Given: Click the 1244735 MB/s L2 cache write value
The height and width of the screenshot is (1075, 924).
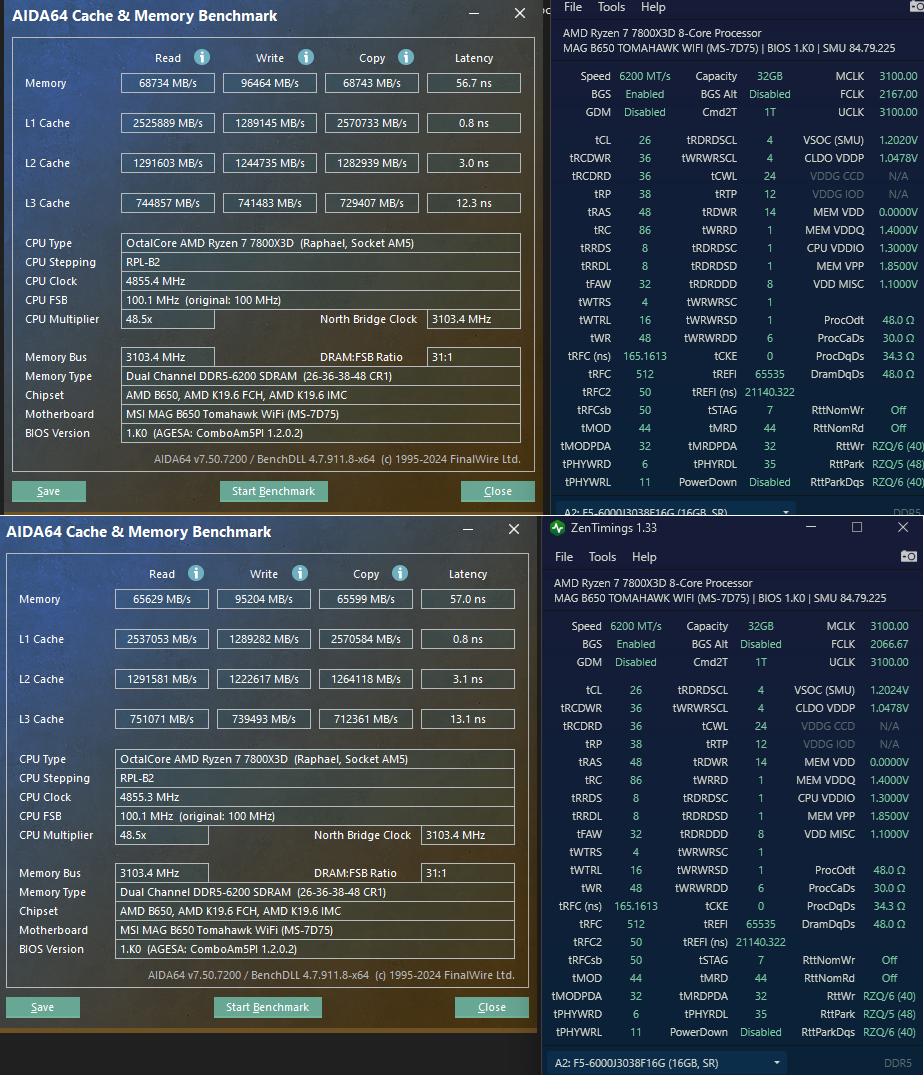Looking at the screenshot, I should [x=270, y=163].
